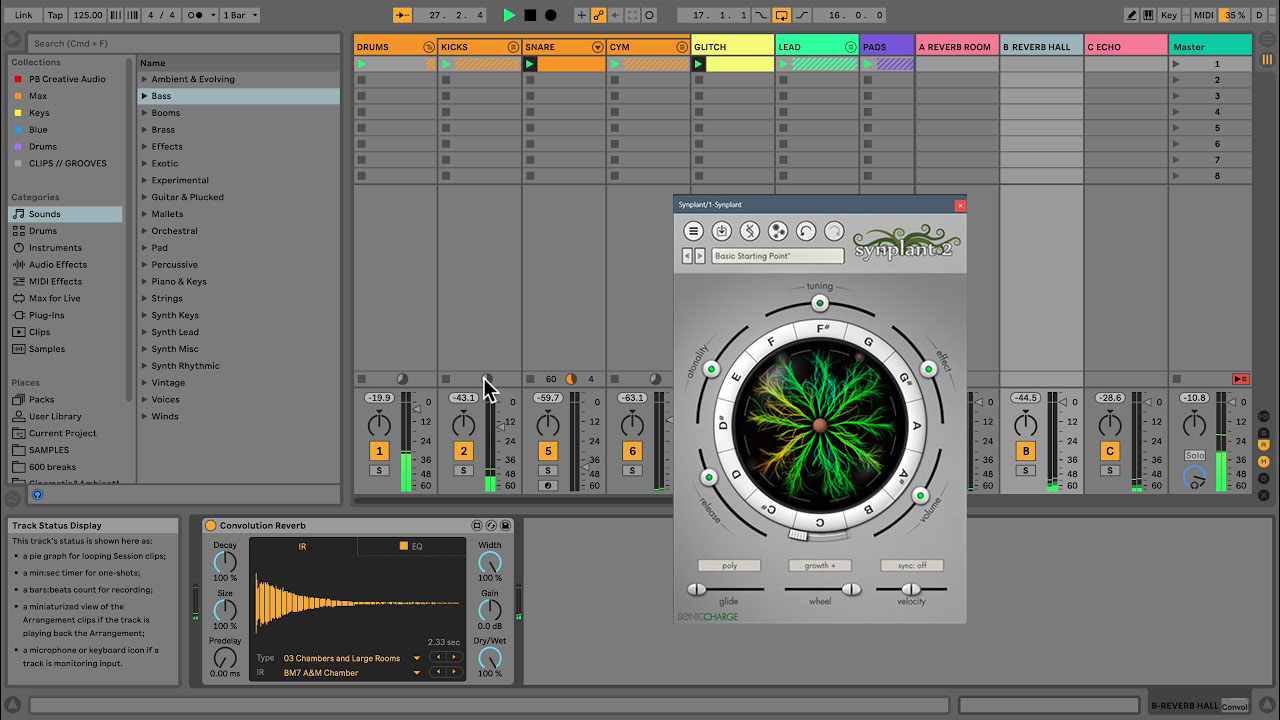Expand the Voices folder

coord(144,399)
